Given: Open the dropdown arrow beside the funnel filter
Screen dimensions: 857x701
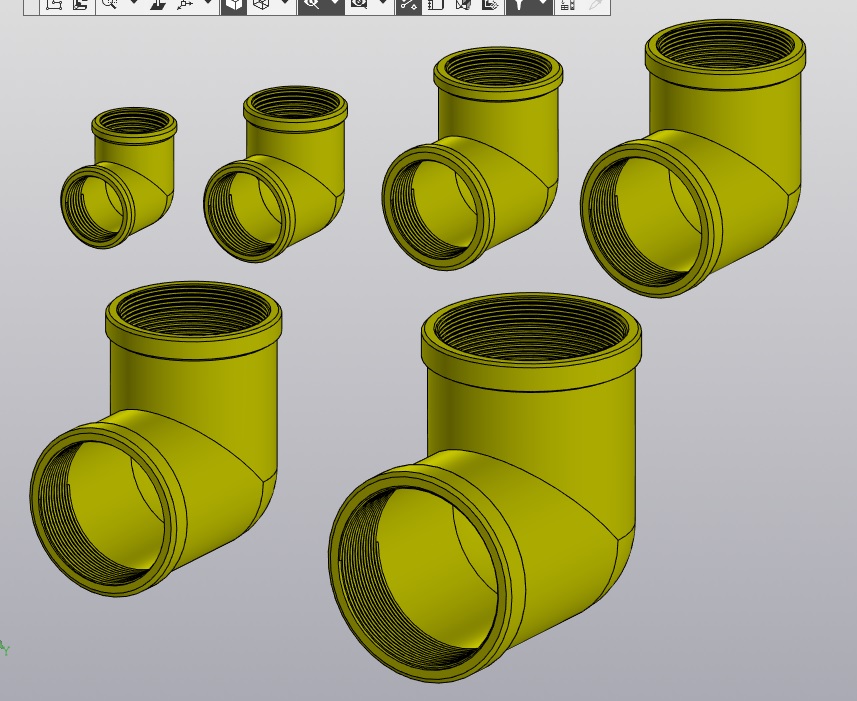Looking at the screenshot, I should click(x=542, y=4).
